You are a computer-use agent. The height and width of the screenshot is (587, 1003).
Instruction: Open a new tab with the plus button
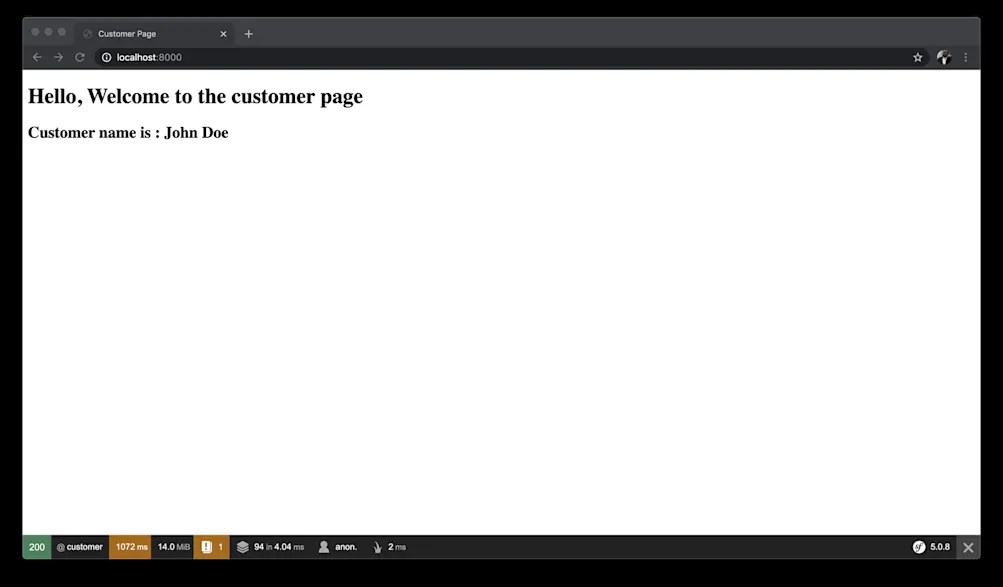(x=248, y=33)
